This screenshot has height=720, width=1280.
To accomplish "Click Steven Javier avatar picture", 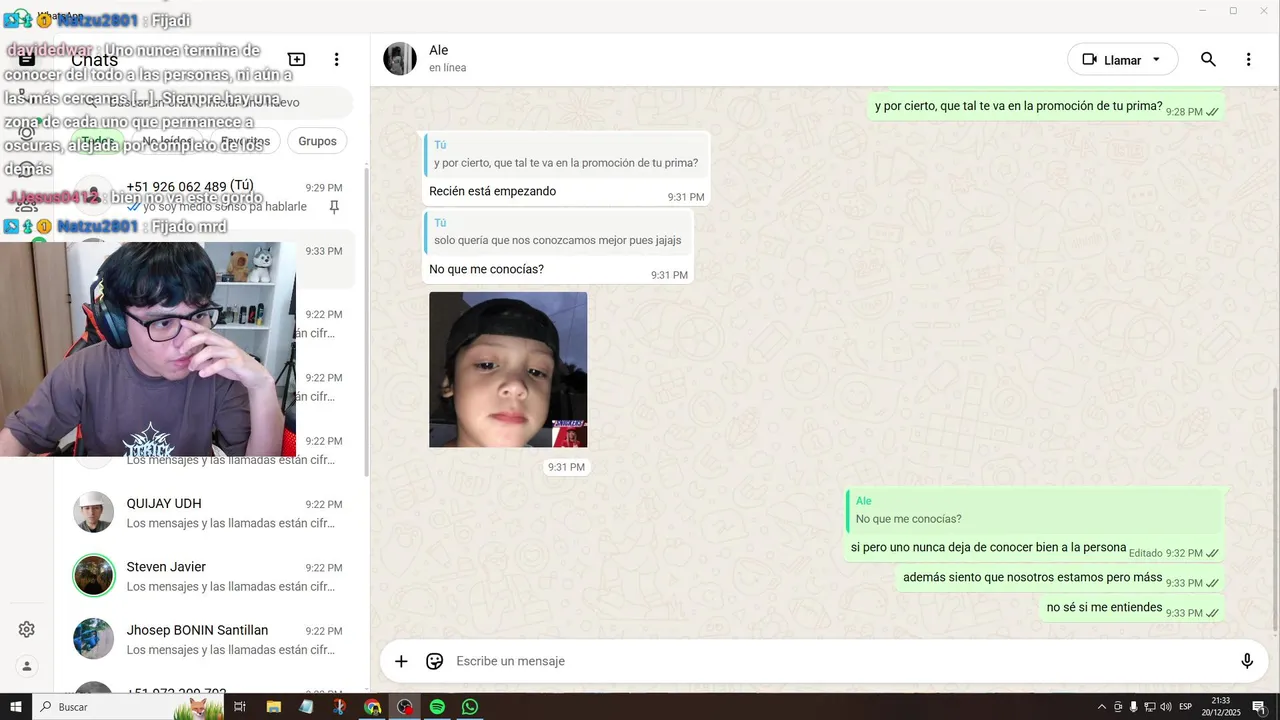I will (93, 576).
